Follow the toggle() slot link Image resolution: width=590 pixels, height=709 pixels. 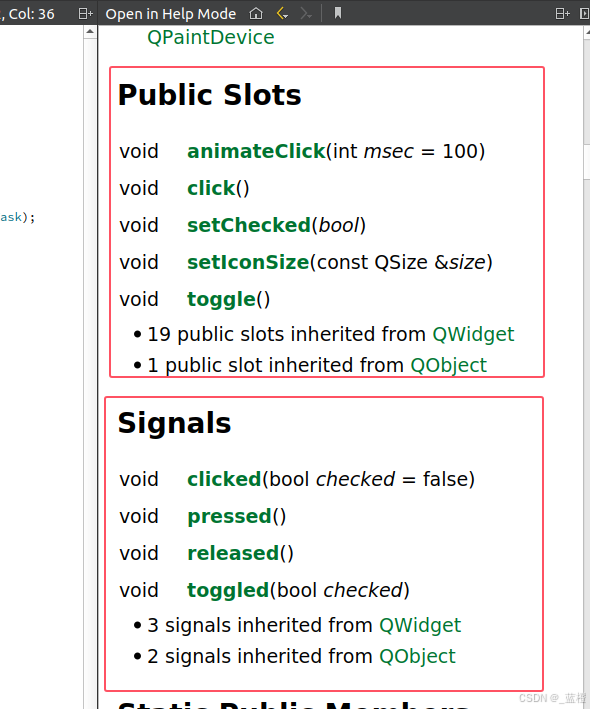tap(222, 299)
